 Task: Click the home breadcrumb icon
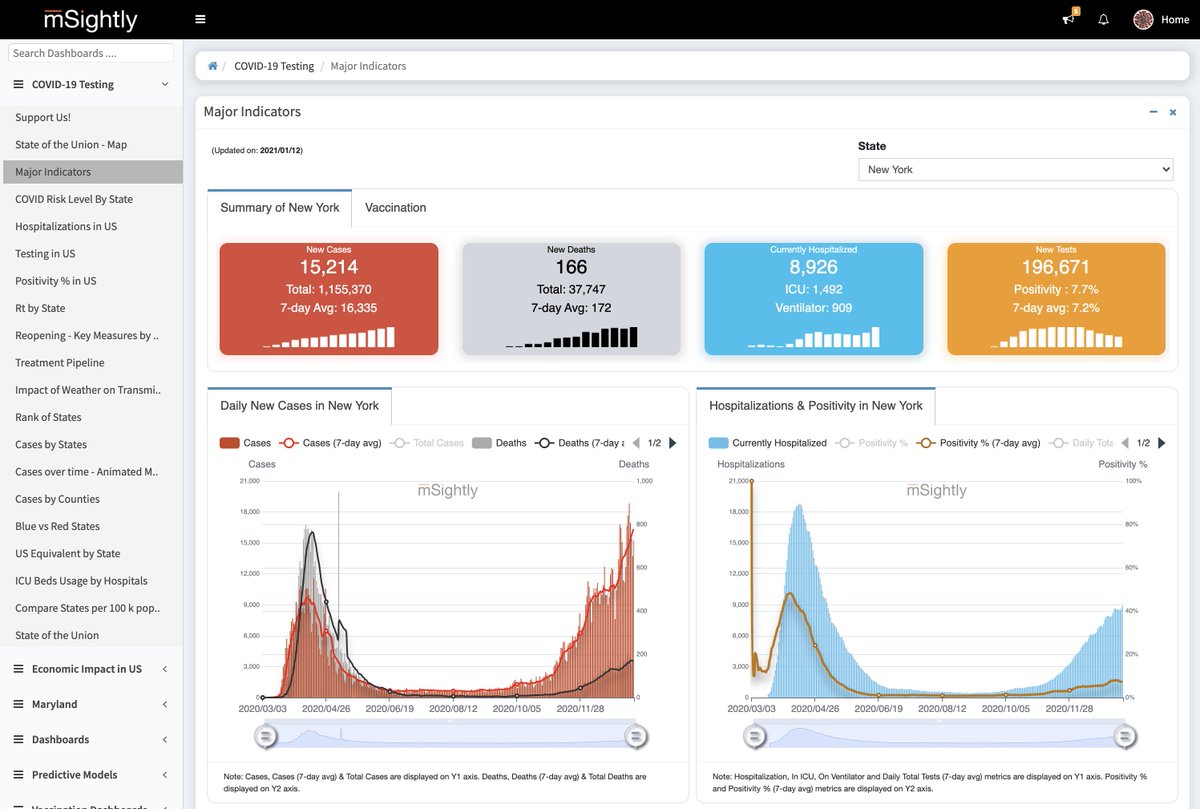click(x=213, y=66)
